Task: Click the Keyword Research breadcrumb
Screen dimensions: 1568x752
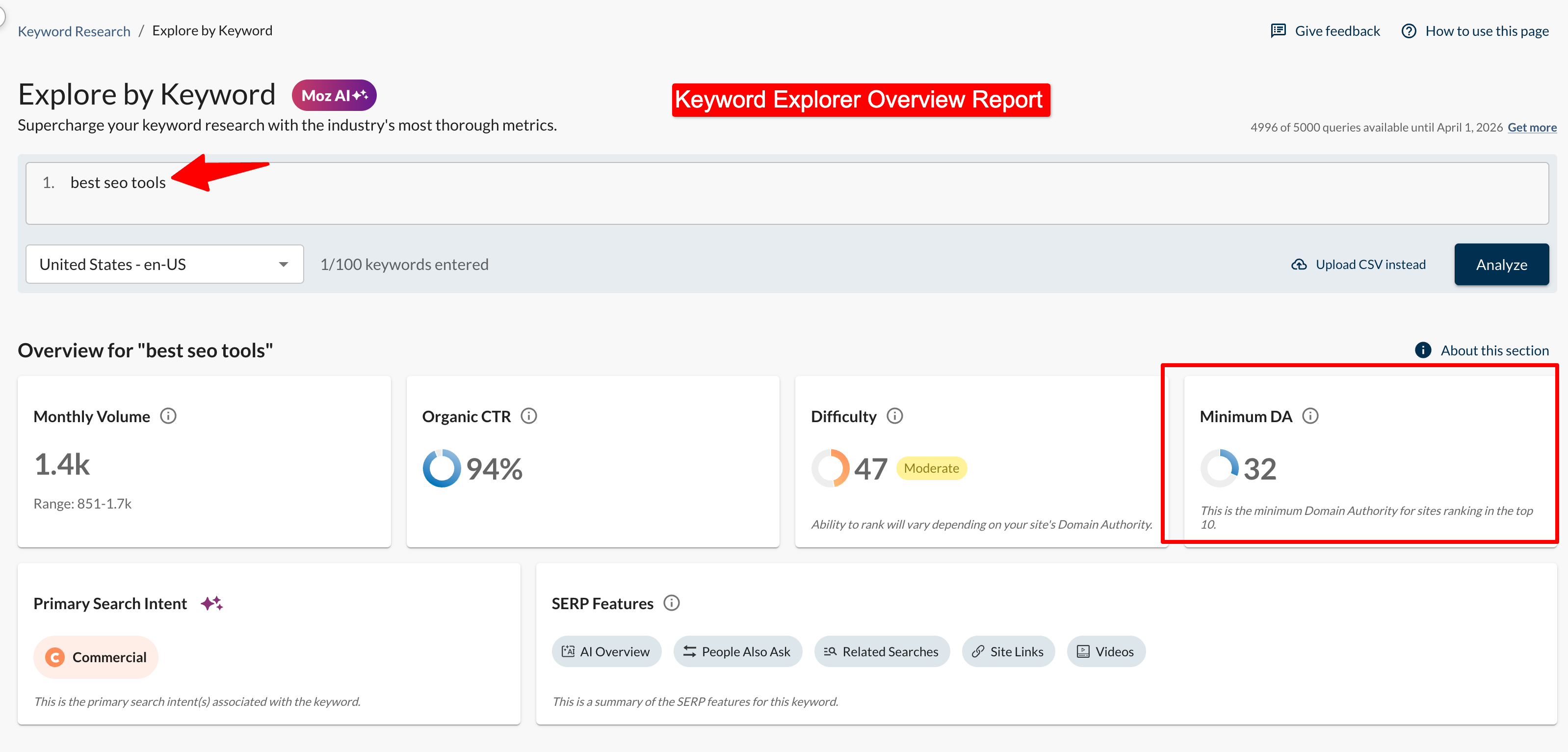Action: (x=74, y=30)
